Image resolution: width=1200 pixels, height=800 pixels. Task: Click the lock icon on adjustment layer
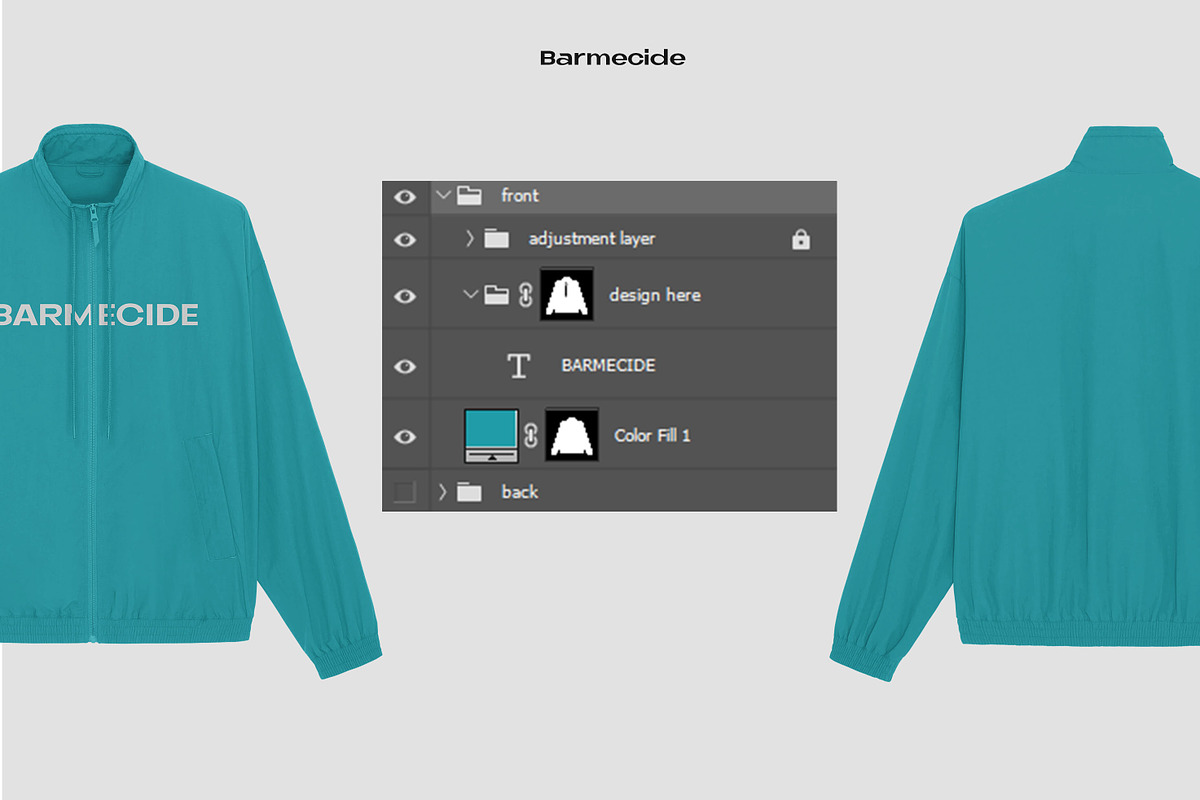pyautogui.click(x=800, y=239)
